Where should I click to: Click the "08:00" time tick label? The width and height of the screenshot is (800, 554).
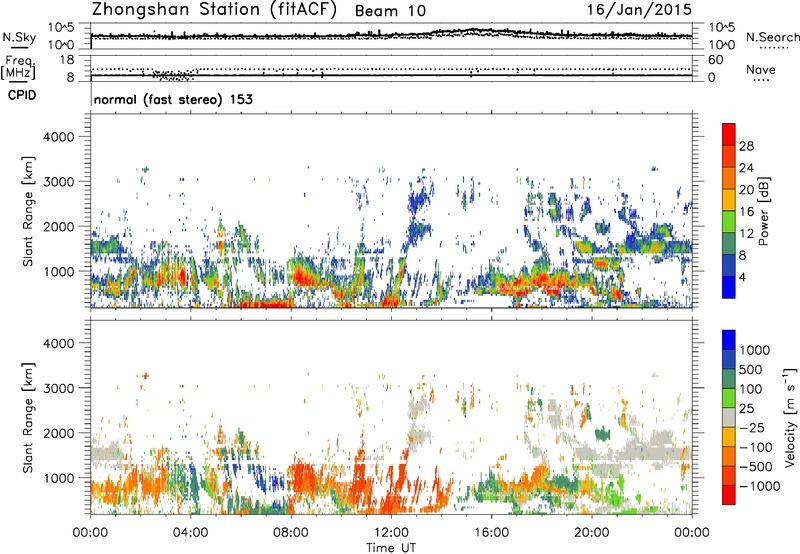291,533
